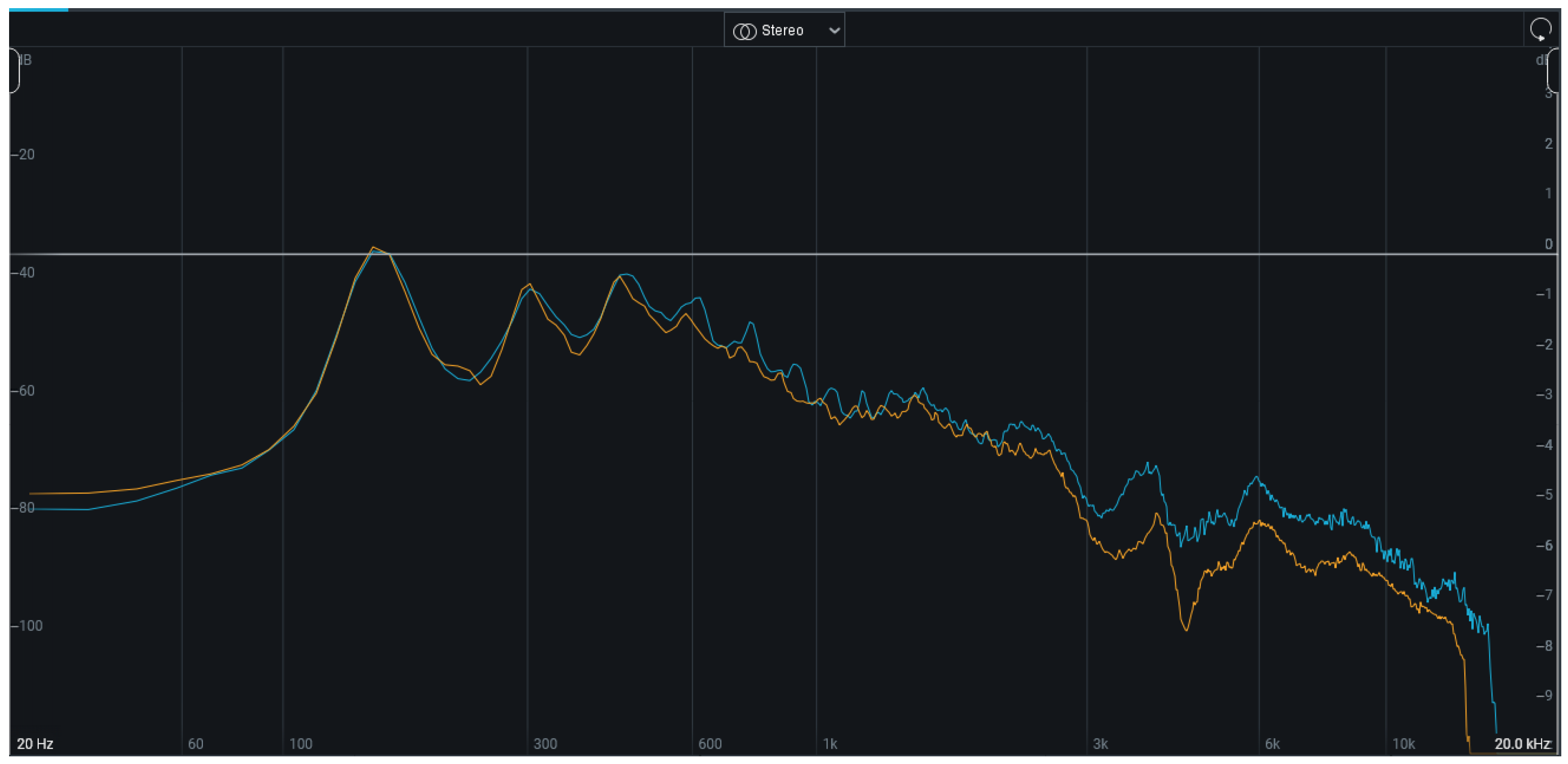Click the -5 label on right scale
This screenshot has height=764, width=1568.
click(x=1544, y=495)
